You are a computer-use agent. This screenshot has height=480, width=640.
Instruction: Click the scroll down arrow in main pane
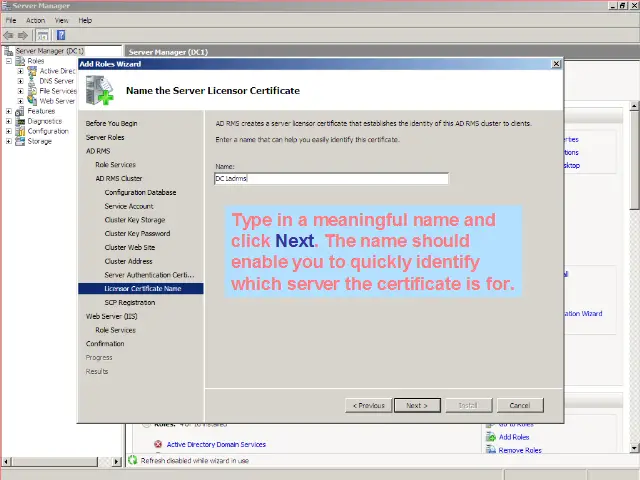point(634,448)
